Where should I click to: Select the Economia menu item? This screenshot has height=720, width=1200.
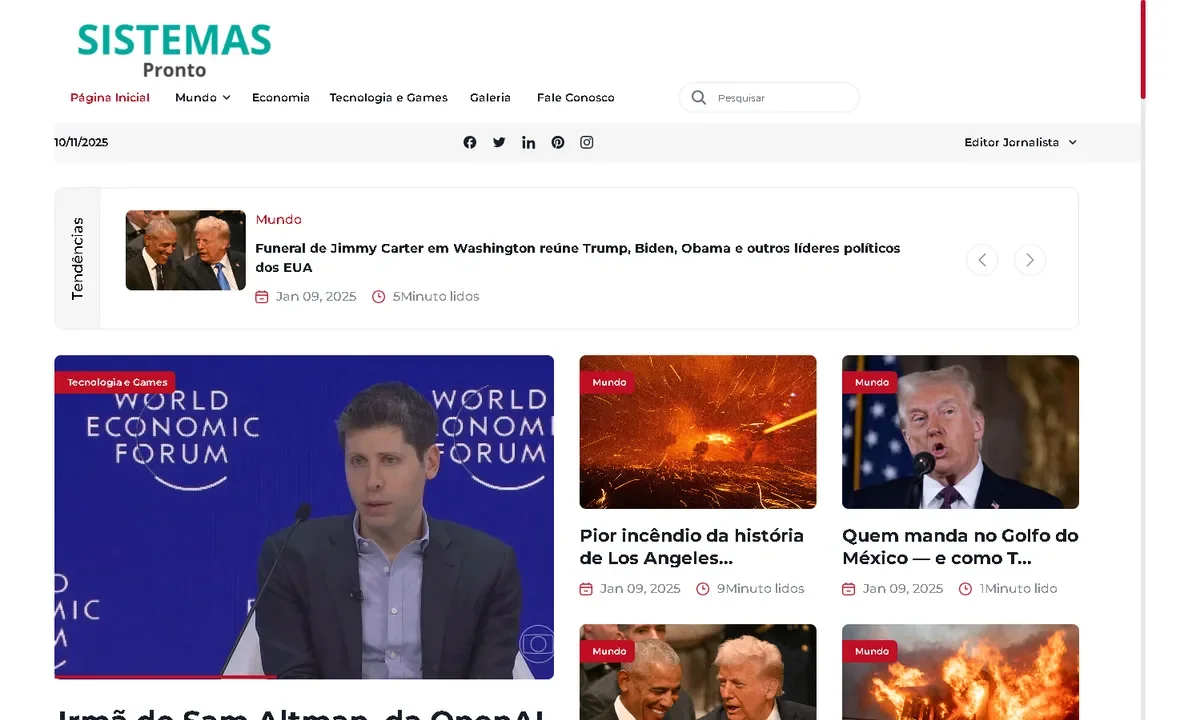pyautogui.click(x=280, y=97)
